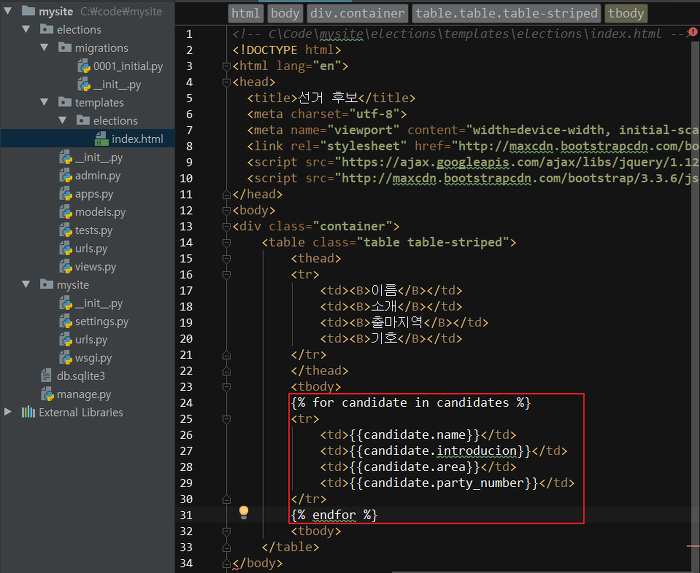Open models.py file
Viewport: 700px width, 573px height.
100,212
